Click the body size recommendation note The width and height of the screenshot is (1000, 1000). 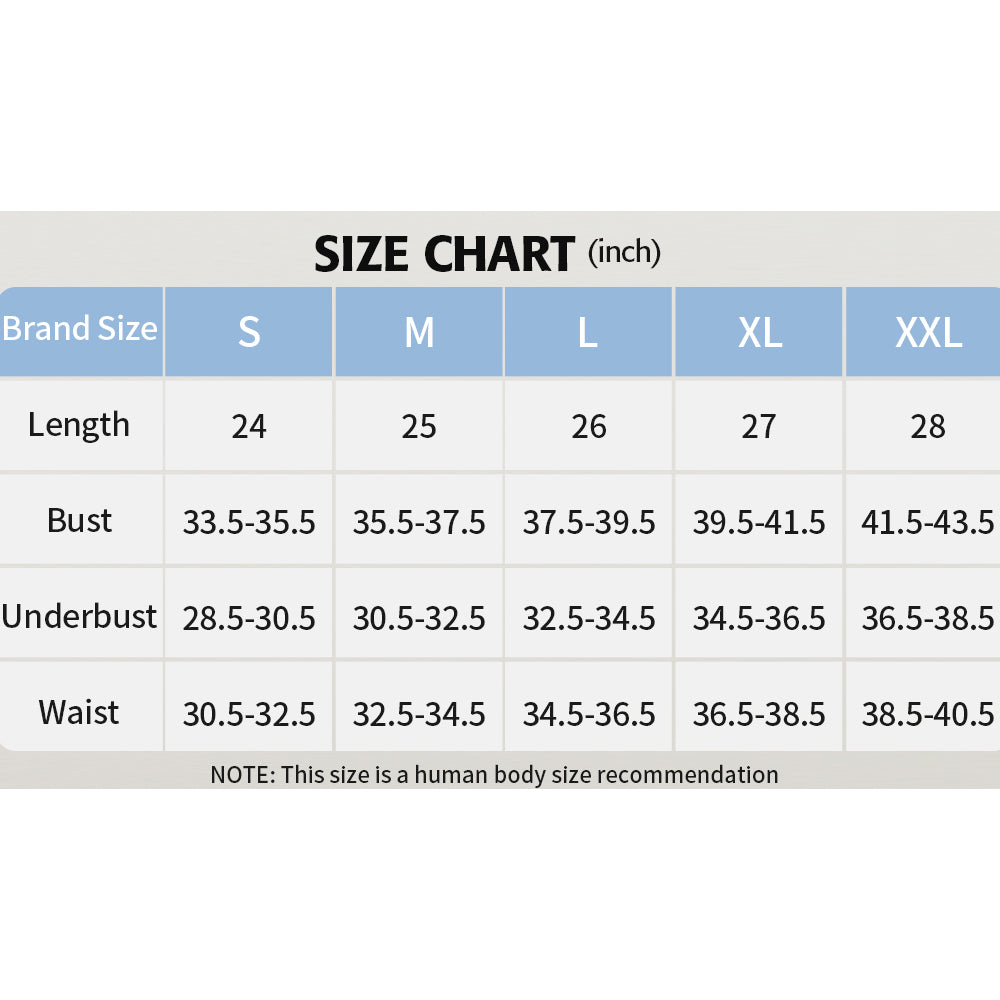[x=494, y=774]
